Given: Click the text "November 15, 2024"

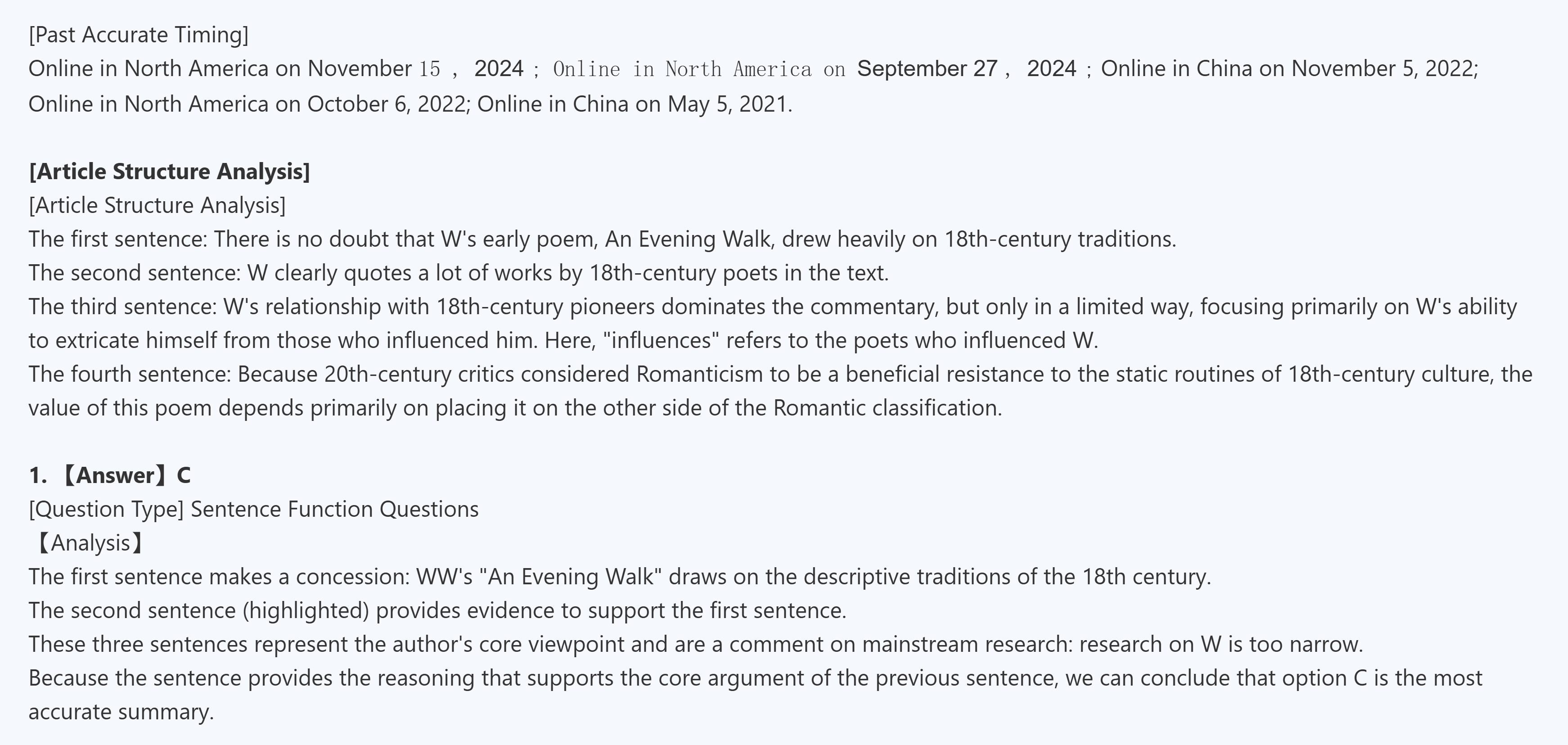Looking at the screenshot, I should [x=416, y=69].
